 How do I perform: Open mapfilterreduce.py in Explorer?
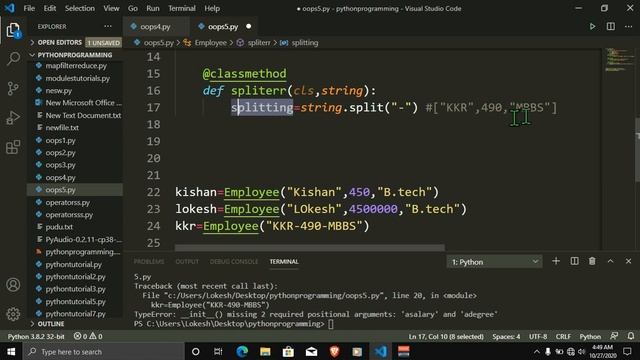click(x=75, y=65)
